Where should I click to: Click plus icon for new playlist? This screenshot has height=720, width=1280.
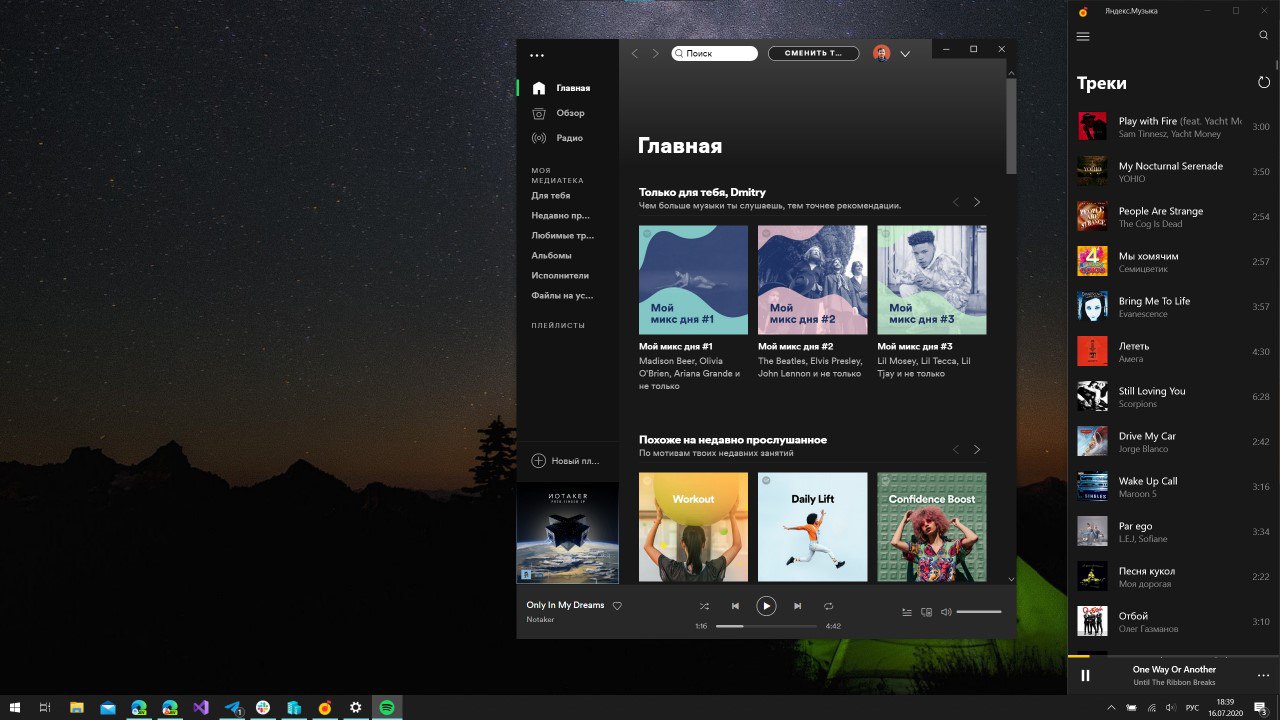click(x=539, y=461)
